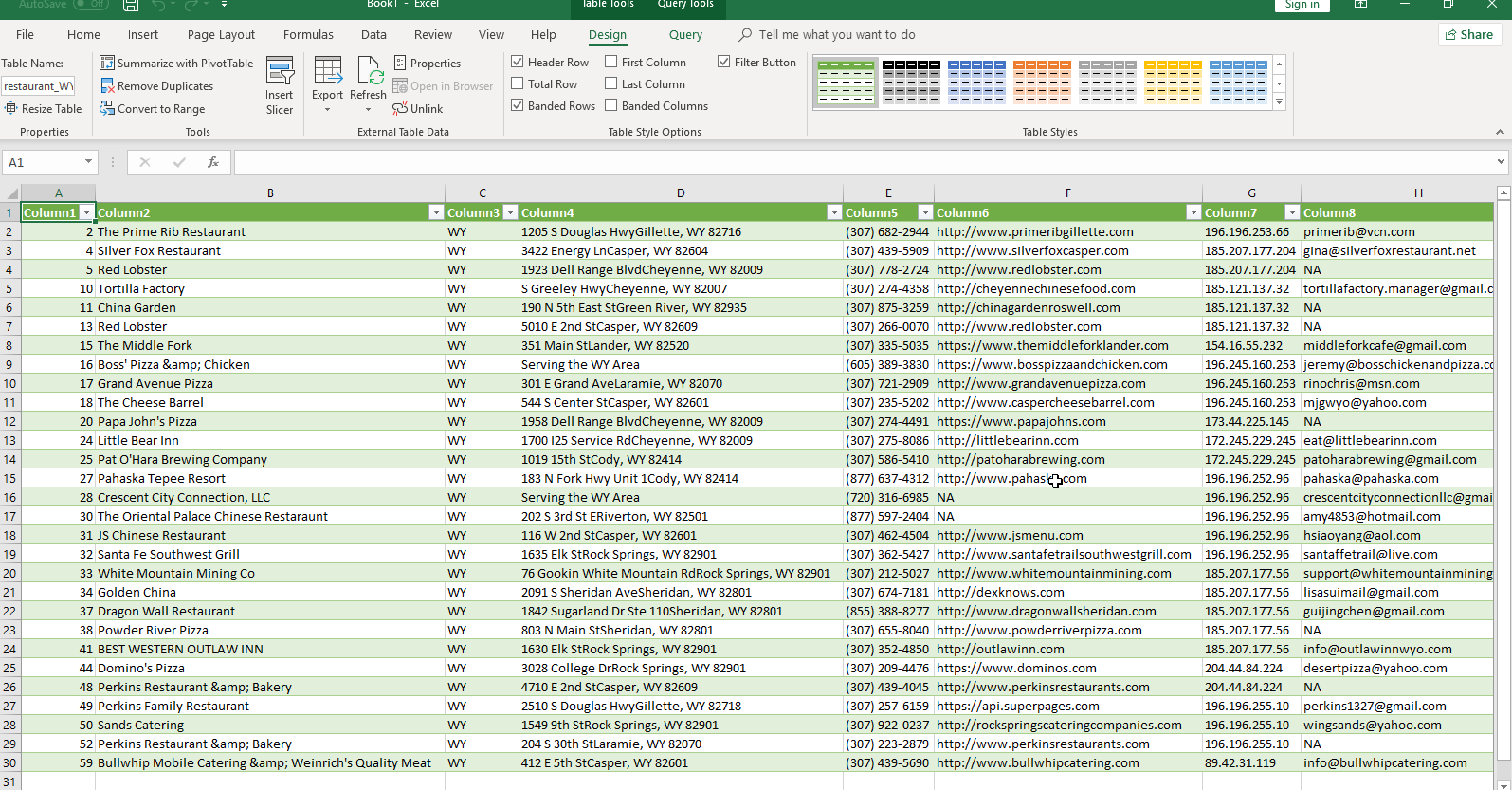Open external table Properties
This screenshot has width=1512, height=790.
click(x=427, y=63)
